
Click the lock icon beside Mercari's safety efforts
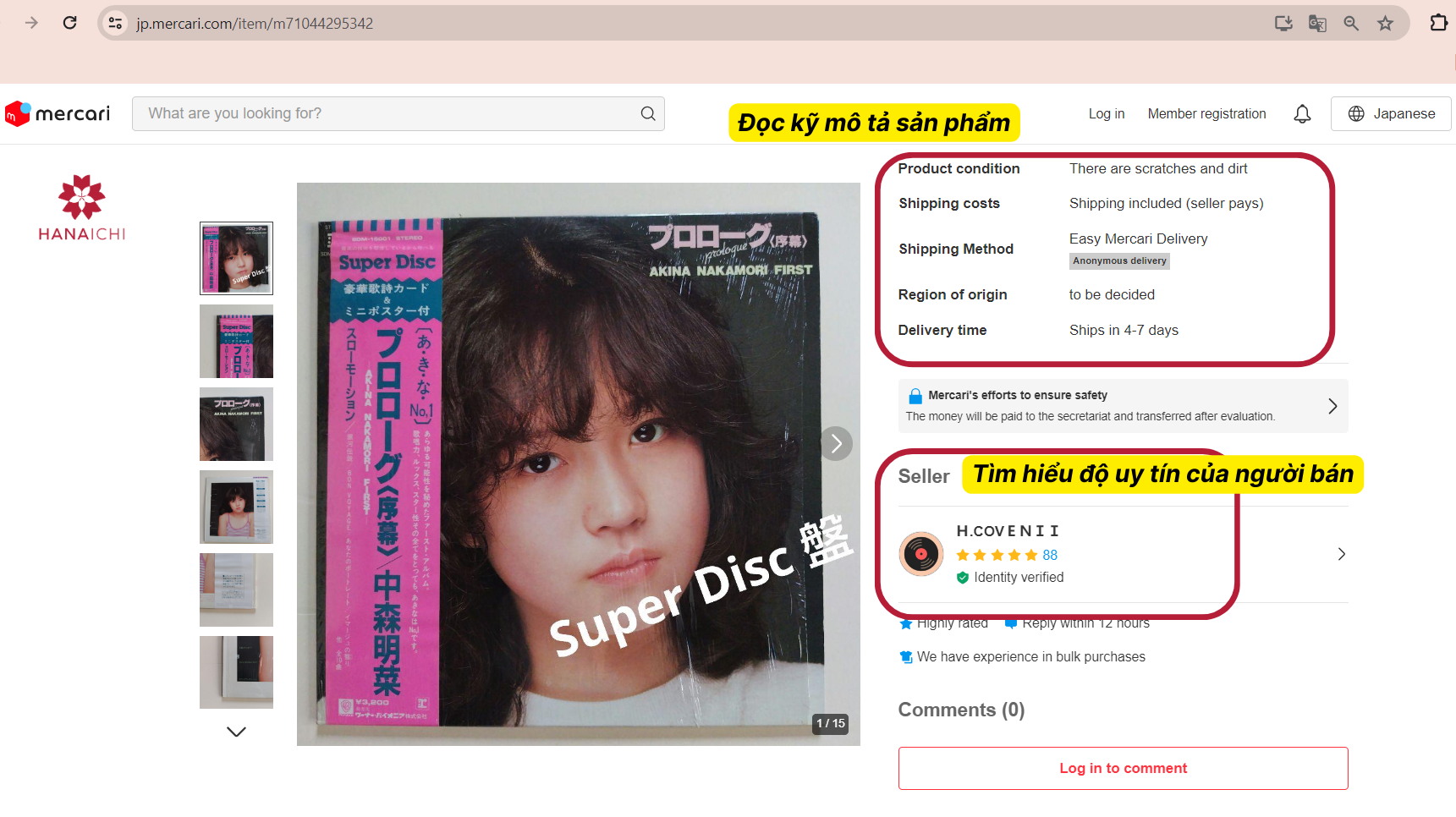(915, 396)
